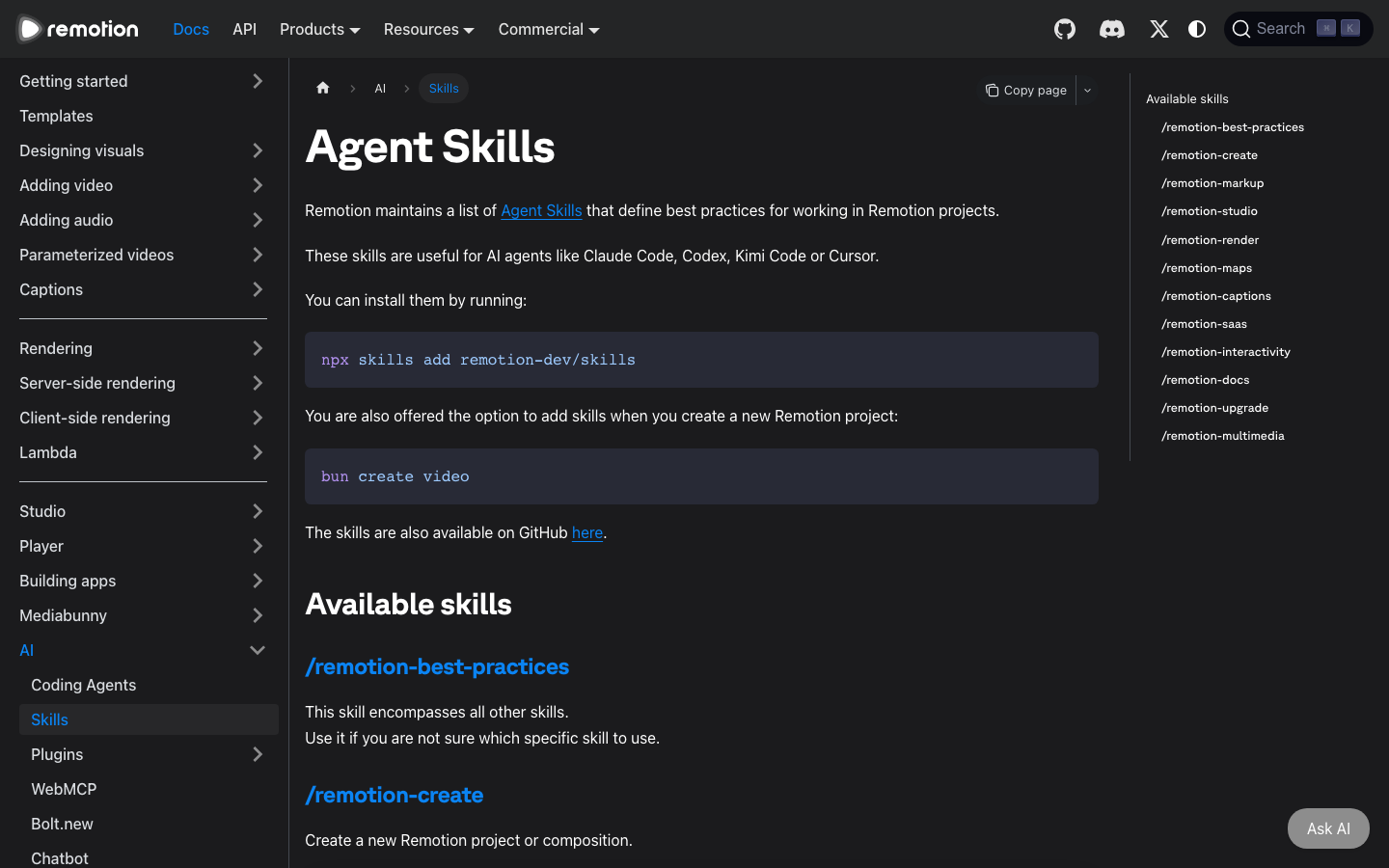
Task: Select the Docs nav item
Action: click(x=191, y=29)
